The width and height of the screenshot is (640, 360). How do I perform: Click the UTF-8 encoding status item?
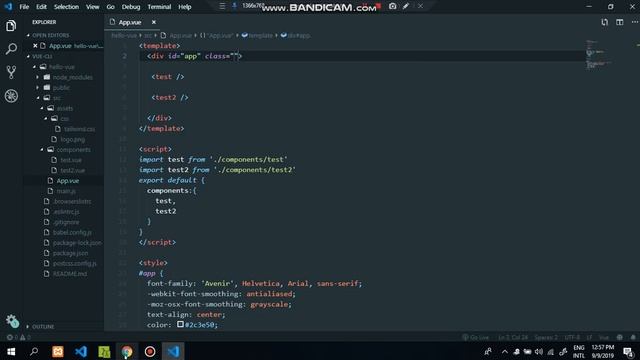click(x=572, y=337)
